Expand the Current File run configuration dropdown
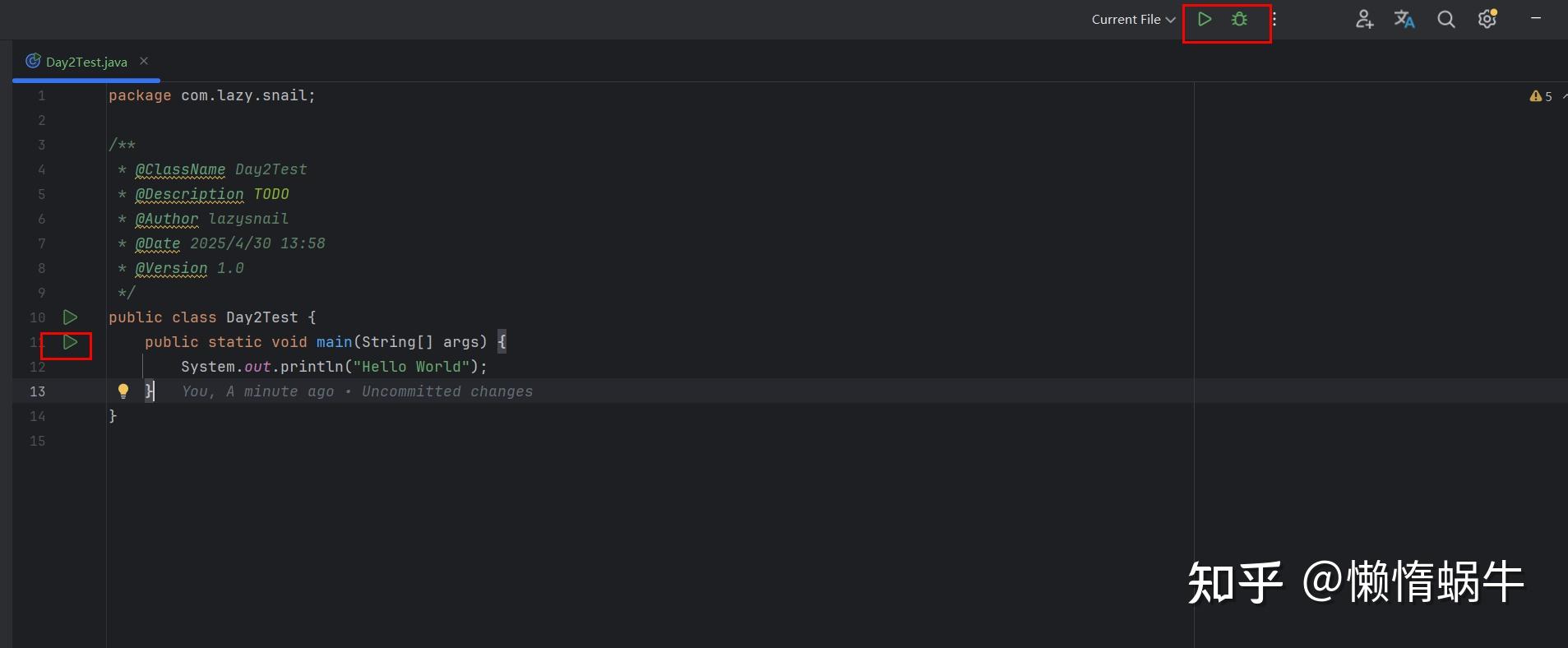 tap(1133, 19)
